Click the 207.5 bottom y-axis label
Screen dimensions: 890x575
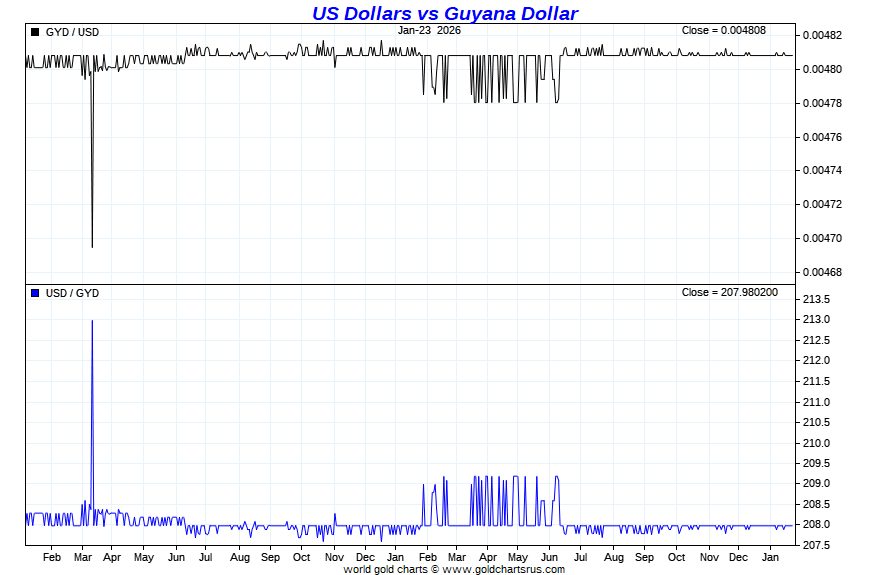tap(816, 545)
